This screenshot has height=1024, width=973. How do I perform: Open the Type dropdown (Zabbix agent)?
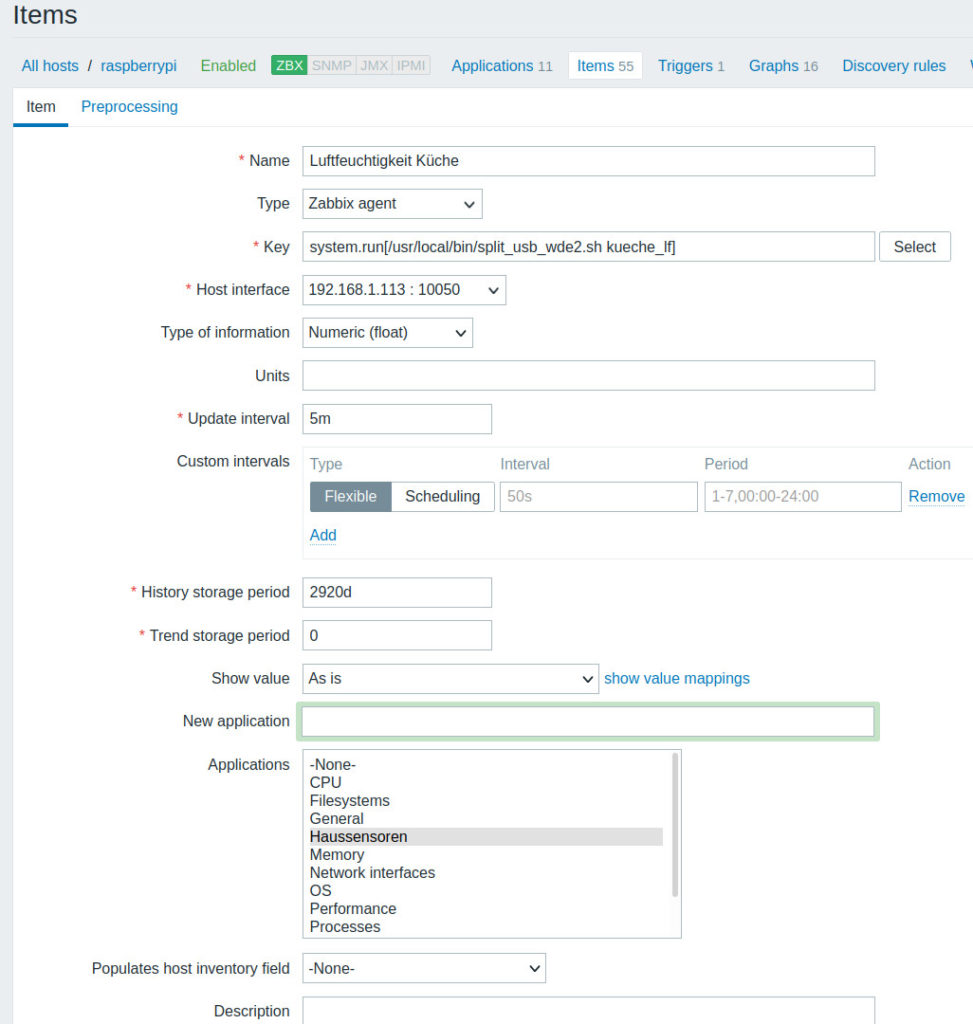click(x=392, y=204)
